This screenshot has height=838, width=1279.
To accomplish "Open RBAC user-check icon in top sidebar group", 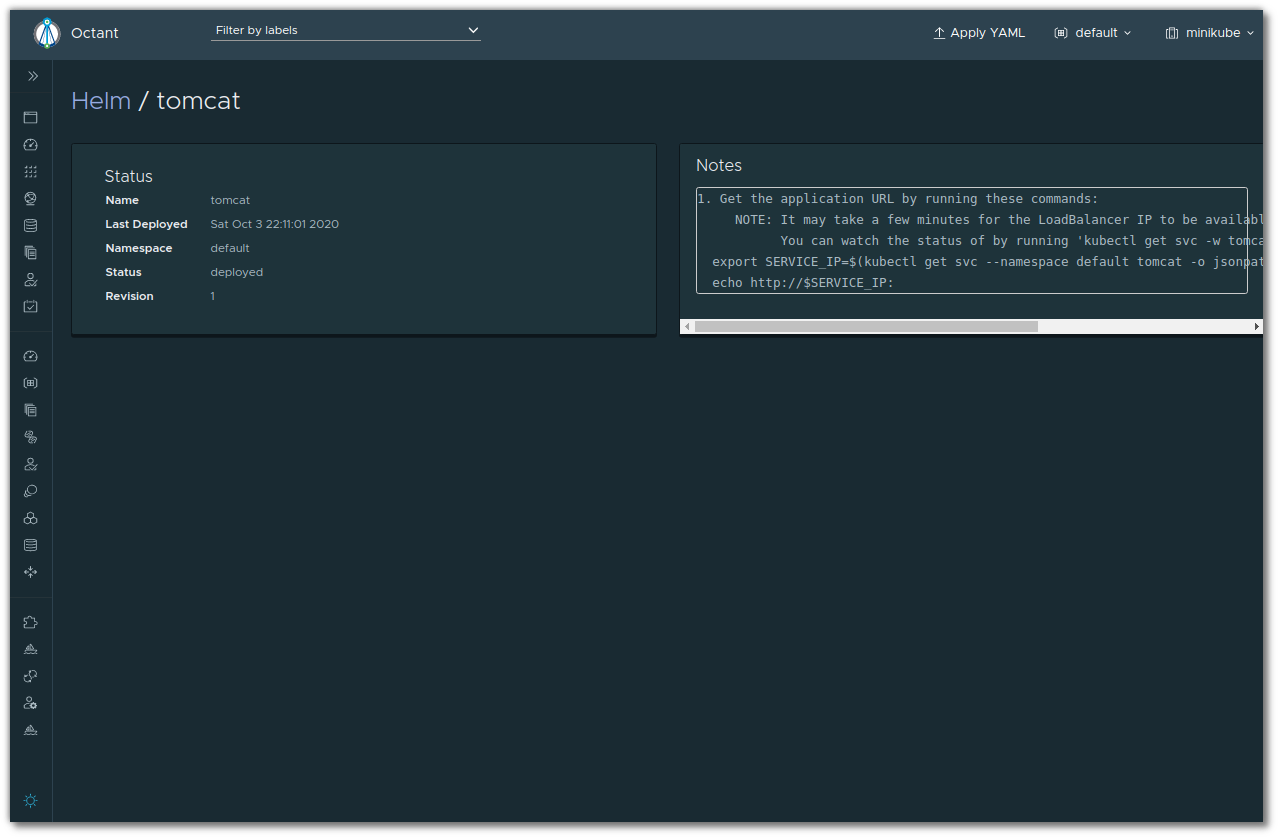I will pyautogui.click(x=31, y=280).
